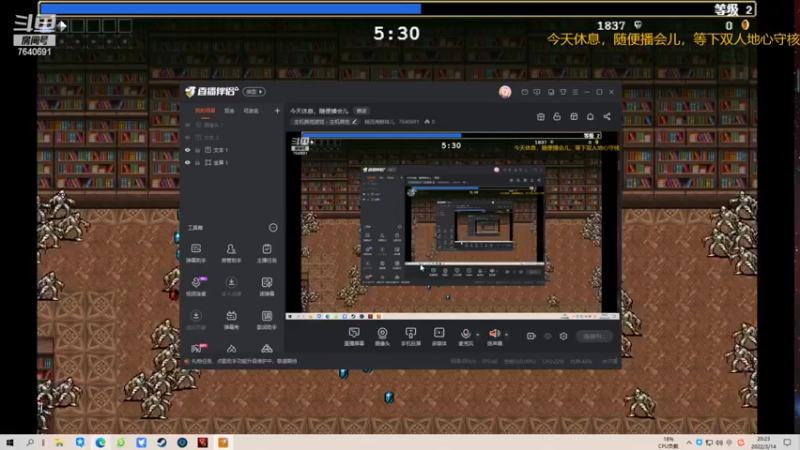Screen dimensions: 800x450
Task: Click the layout panel icon beside the bell
Action: pos(574,117)
